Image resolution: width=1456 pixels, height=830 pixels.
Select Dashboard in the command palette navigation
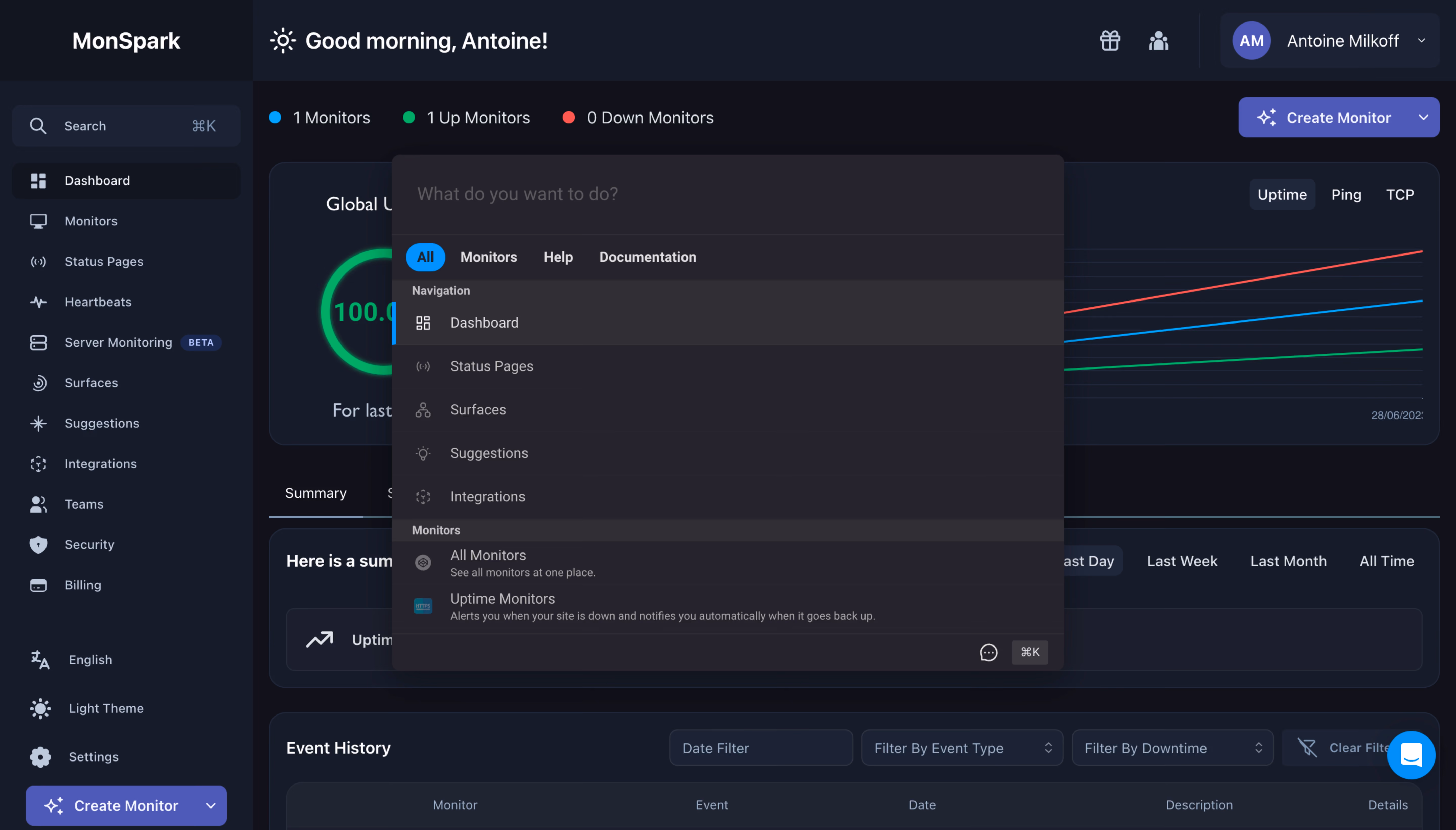click(727, 323)
